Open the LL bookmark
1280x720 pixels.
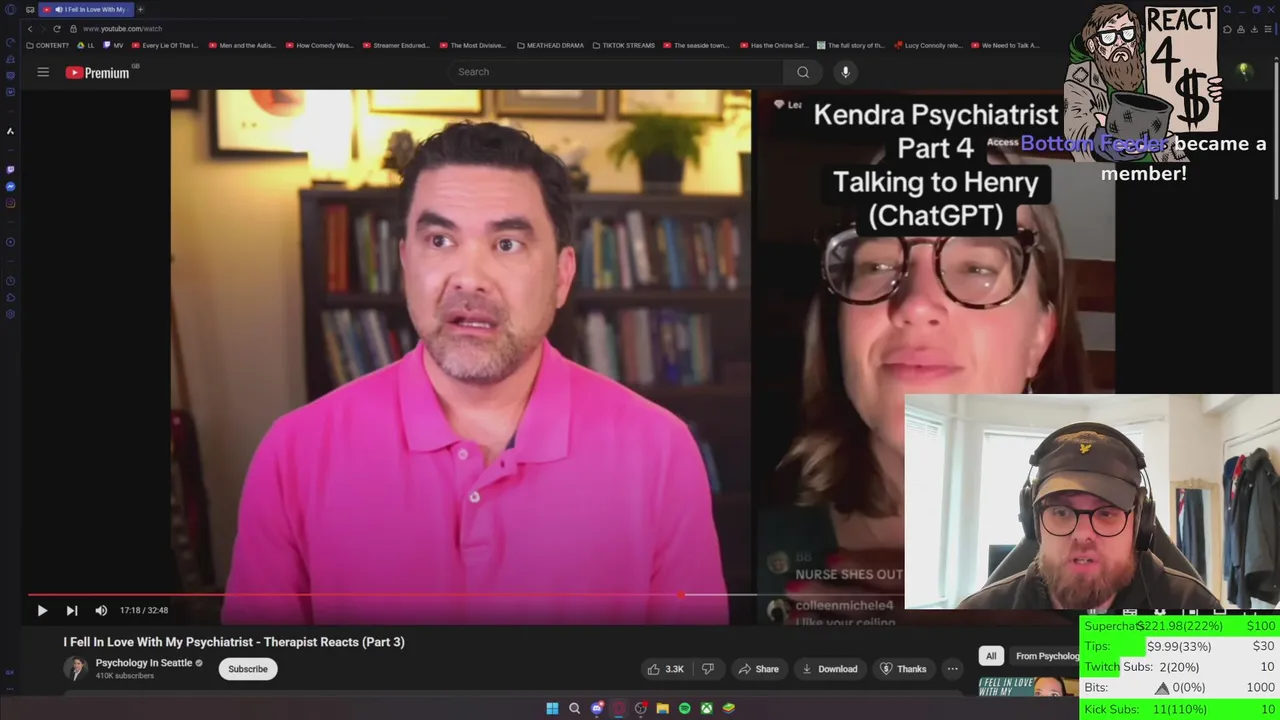[x=87, y=45]
